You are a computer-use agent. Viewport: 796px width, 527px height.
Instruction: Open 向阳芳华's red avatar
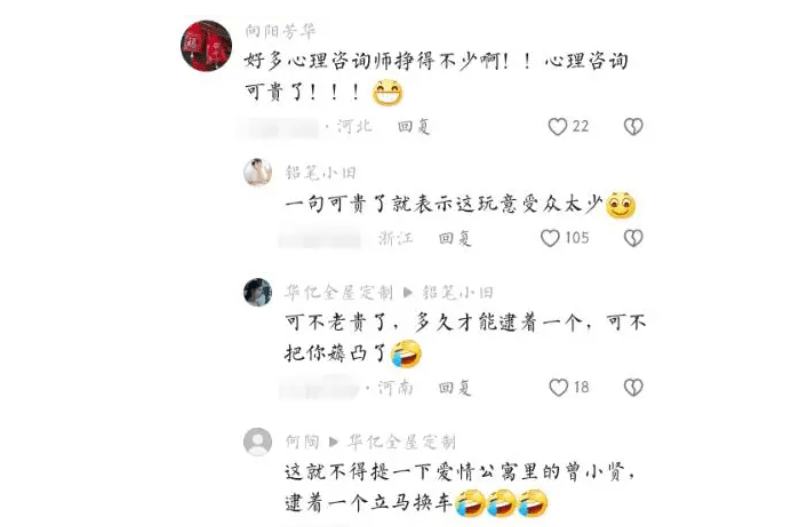pos(206,46)
